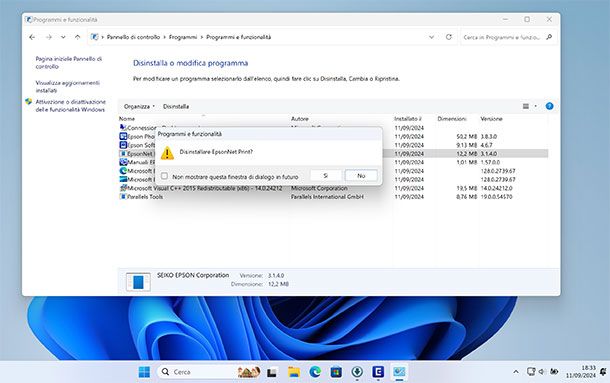Screen dimensions: 610x383
Task: Open the download-arrow app on the taskbar
Action: [357, 372]
